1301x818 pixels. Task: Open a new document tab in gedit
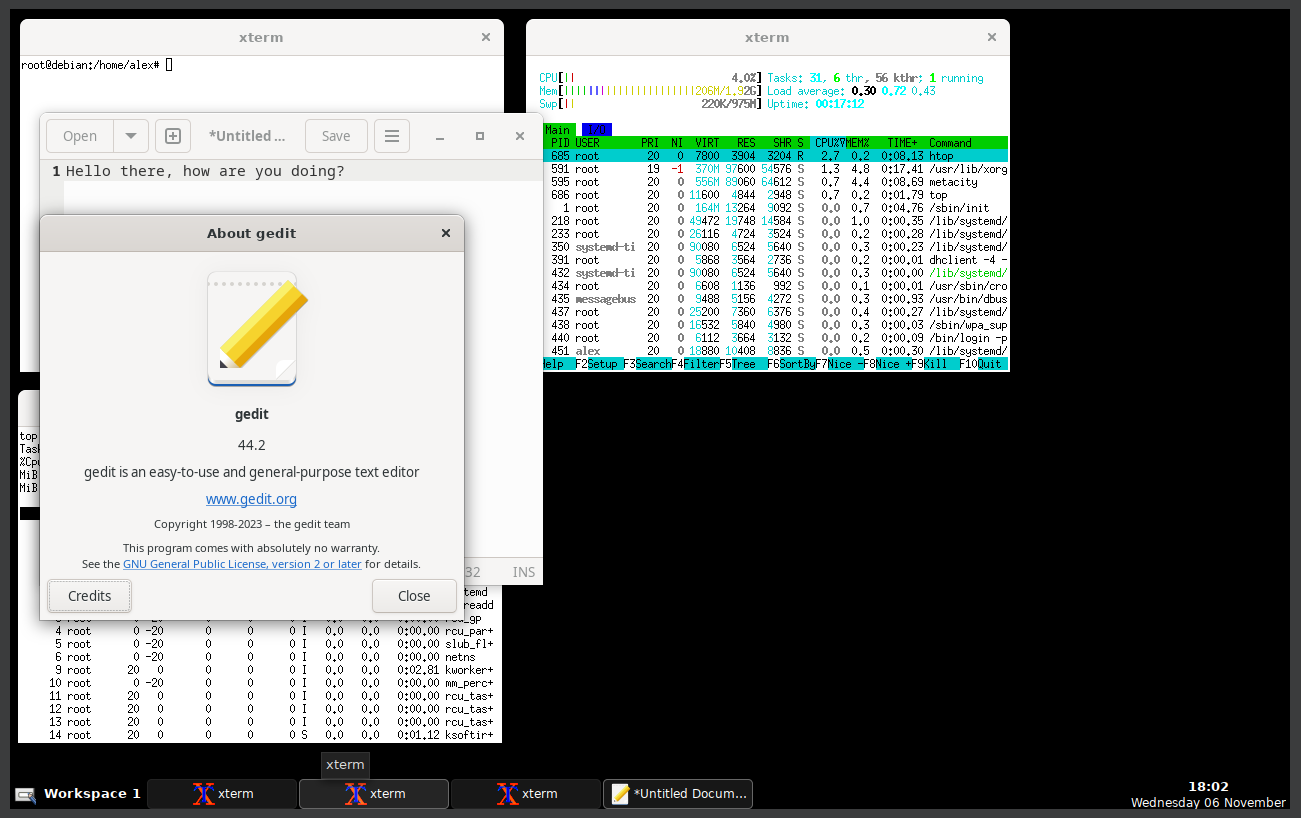tap(172, 136)
